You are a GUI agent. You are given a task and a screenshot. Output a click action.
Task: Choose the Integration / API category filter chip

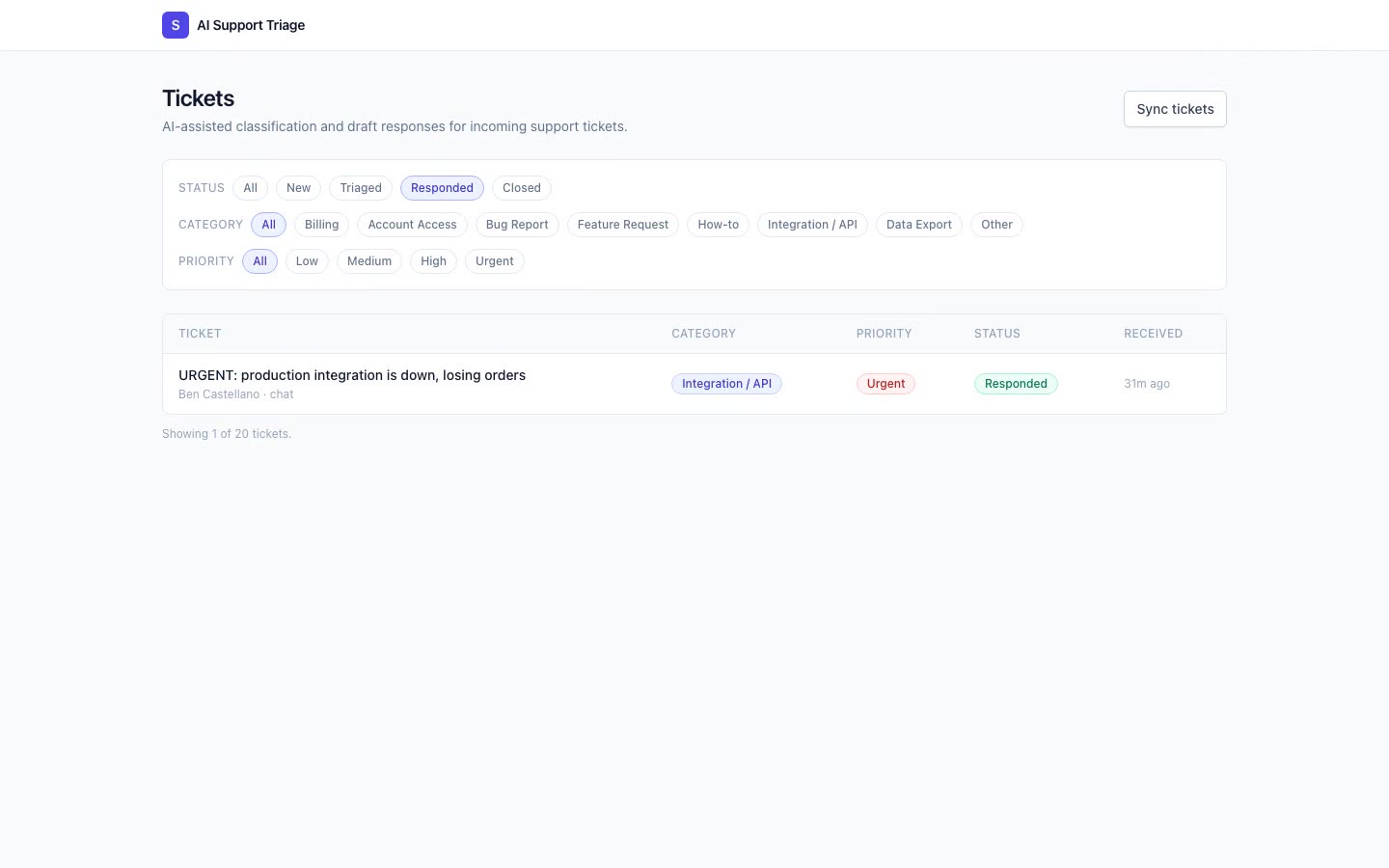coord(812,225)
